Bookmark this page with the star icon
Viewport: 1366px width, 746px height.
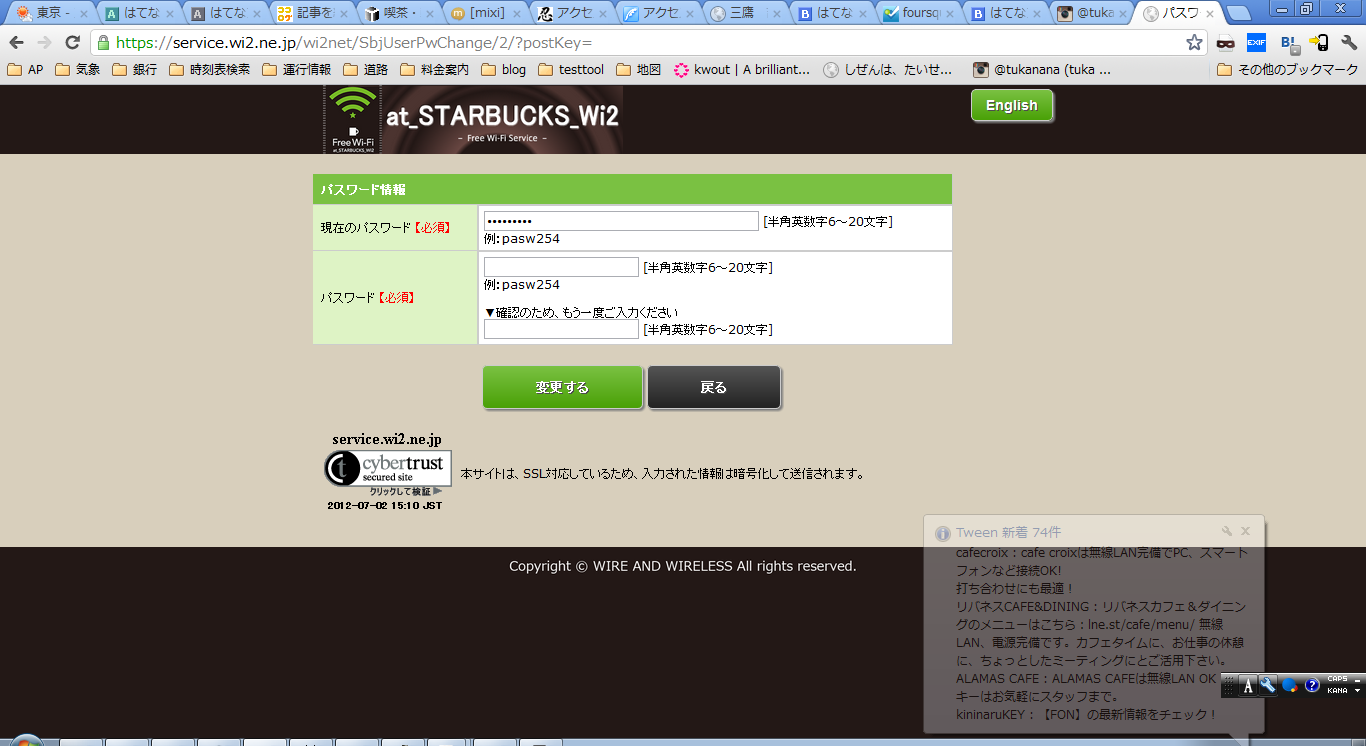[1194, 42]
